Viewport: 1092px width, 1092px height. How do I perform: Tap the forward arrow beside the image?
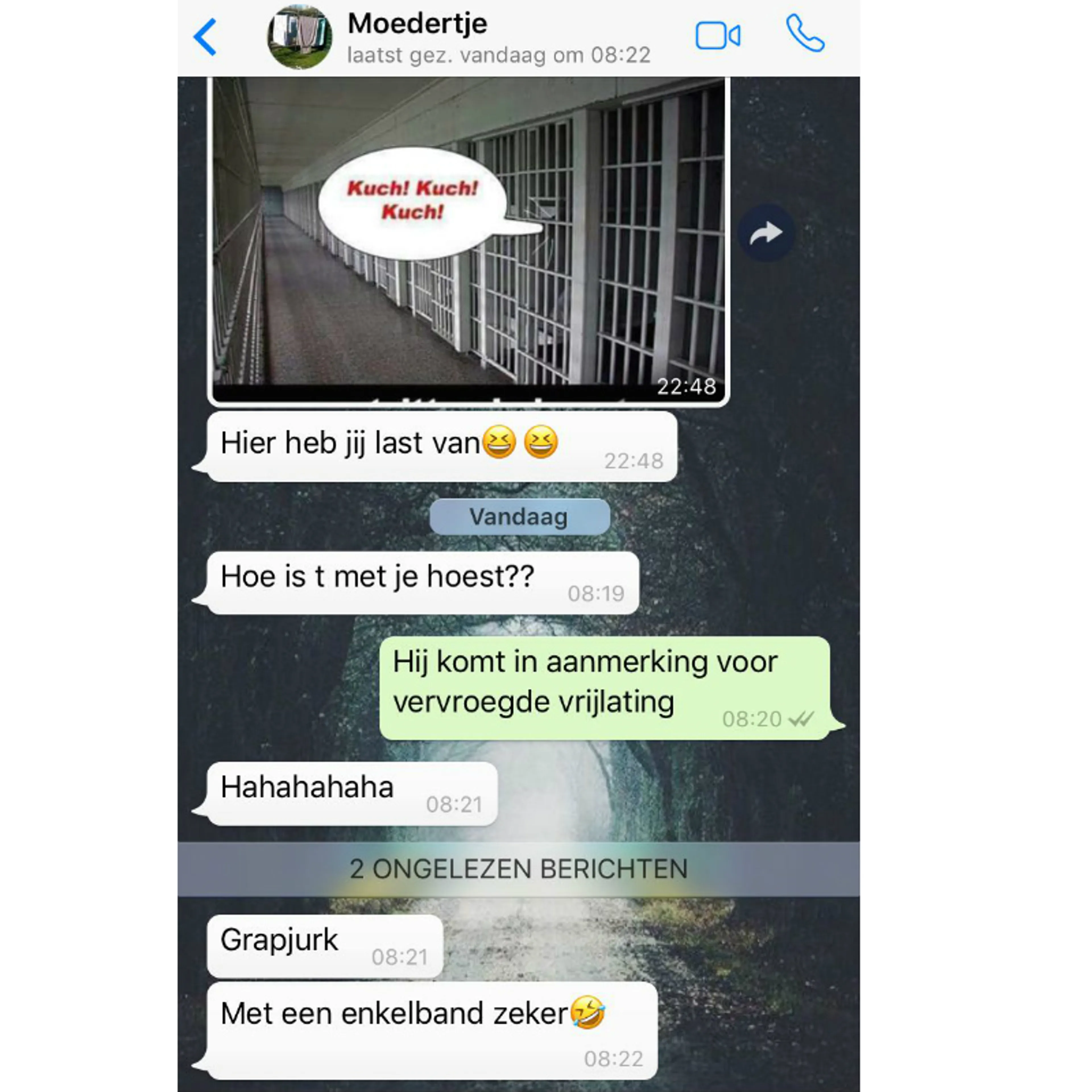tap(766, 233)
